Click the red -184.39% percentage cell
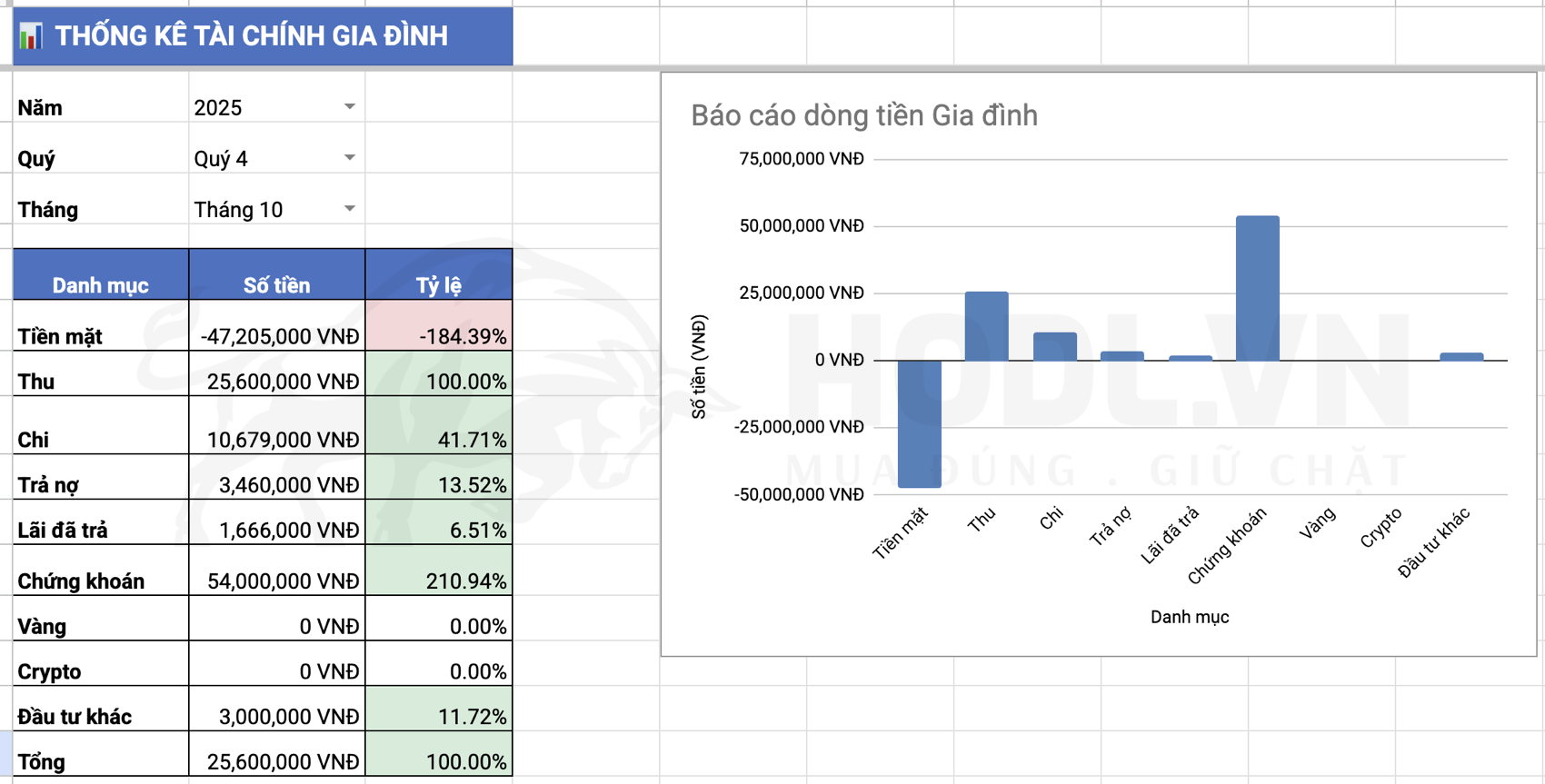This screenshot has height=784, width=1545. [439, 336]
